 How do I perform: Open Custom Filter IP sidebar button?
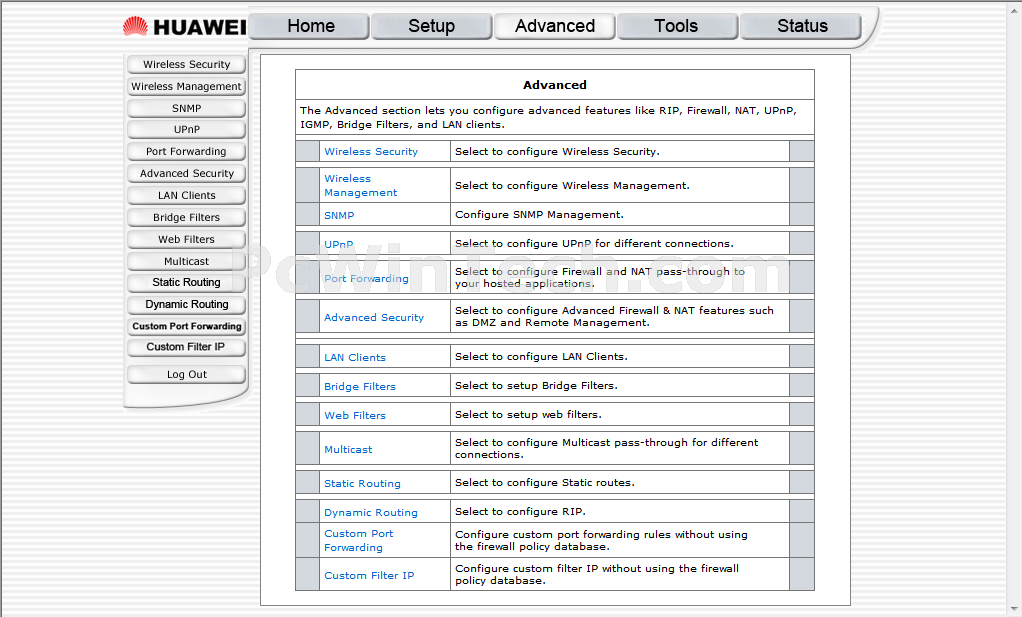(x=186, y=347)
